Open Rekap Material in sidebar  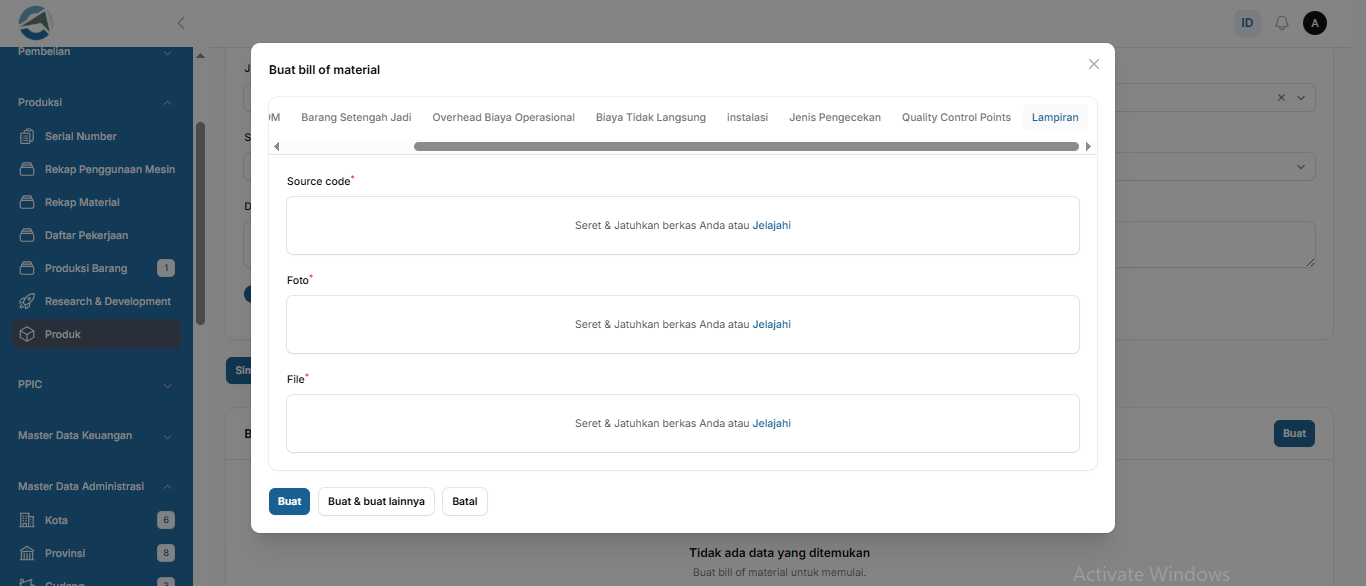click(97, 202)
